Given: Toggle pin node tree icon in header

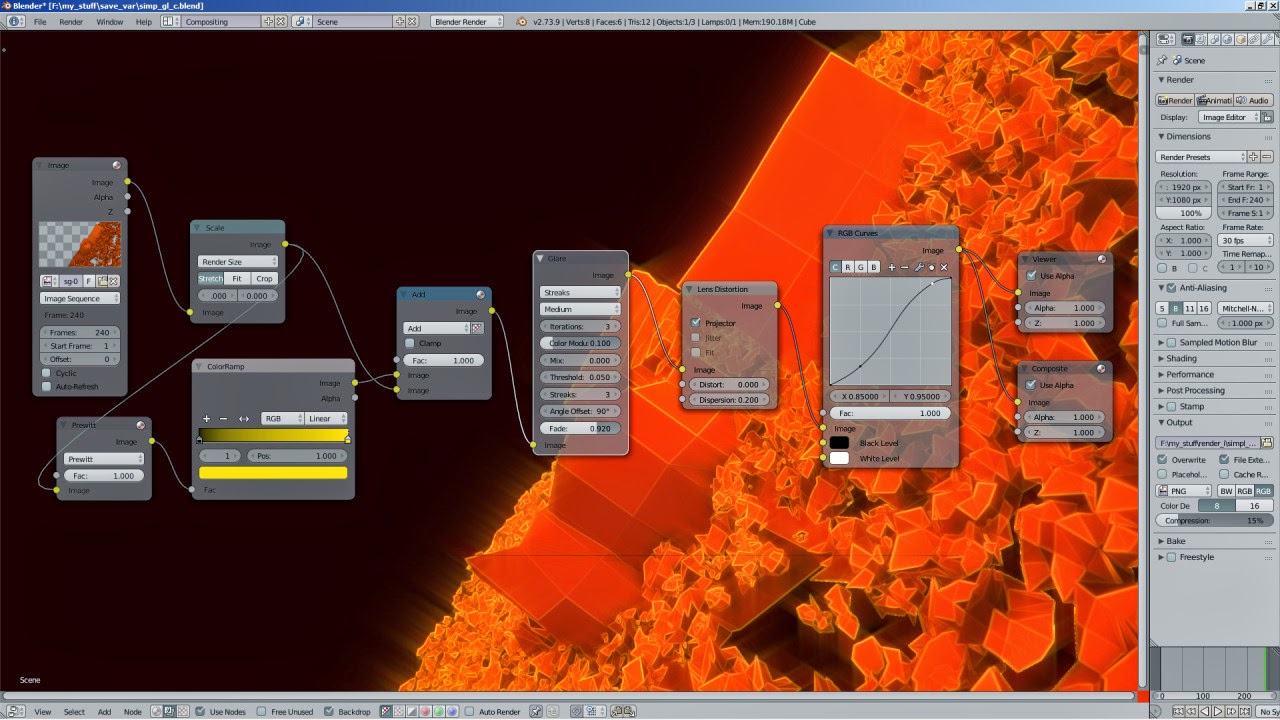Looking at the screenshot, I should point(535,712).
